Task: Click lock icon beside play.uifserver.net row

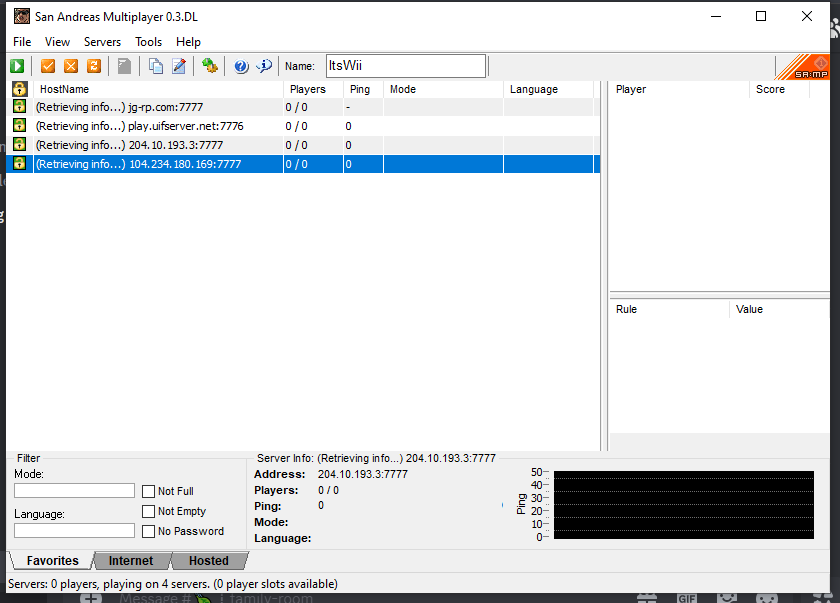Action: (20, 126)
